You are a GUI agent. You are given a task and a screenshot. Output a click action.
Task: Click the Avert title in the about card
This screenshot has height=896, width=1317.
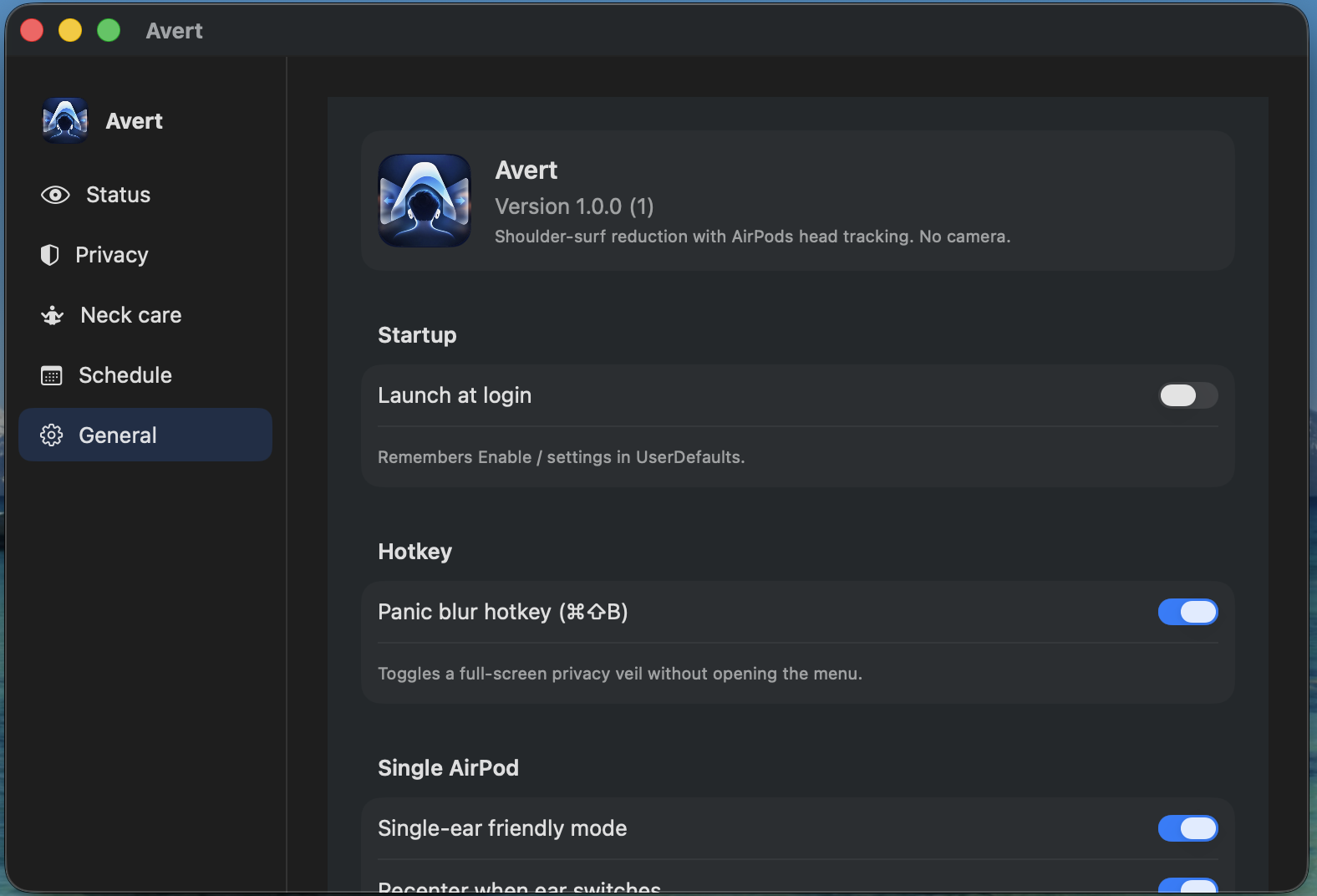coord(526,171)
